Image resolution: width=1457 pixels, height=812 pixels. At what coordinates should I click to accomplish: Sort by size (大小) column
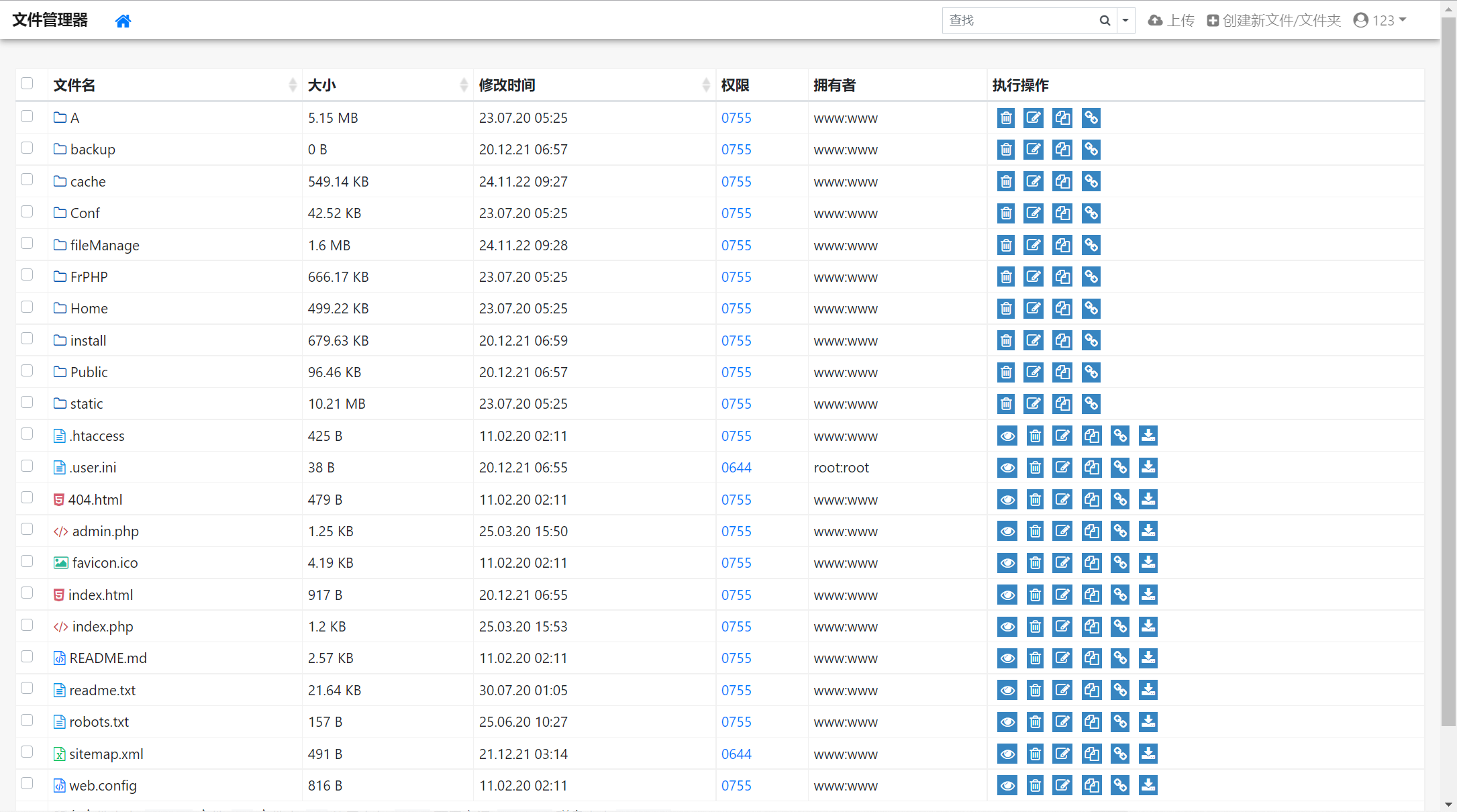(x=388, y=85)
